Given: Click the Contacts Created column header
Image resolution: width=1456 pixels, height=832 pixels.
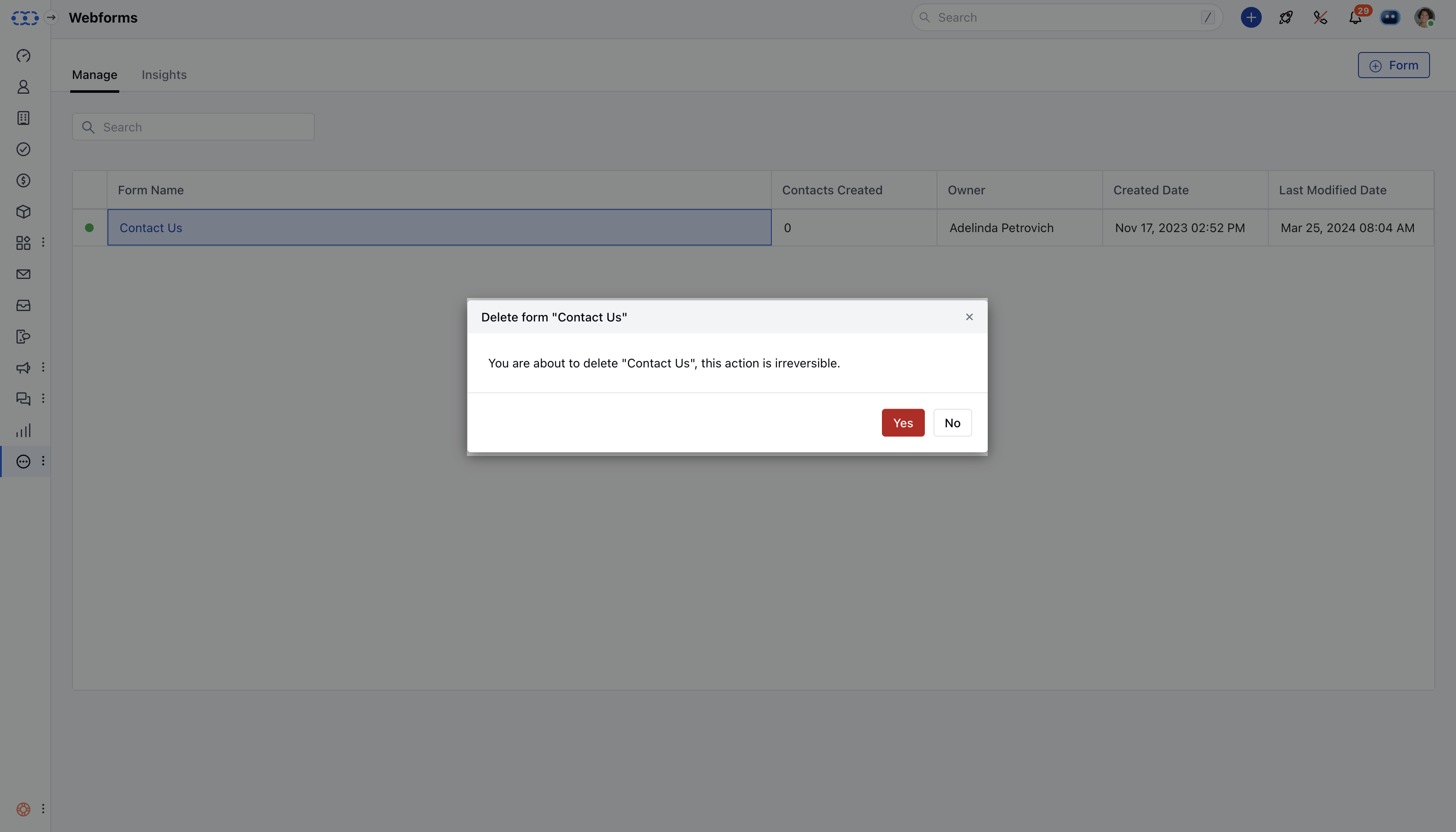Looking at the screenshot, I should point(854,190).
